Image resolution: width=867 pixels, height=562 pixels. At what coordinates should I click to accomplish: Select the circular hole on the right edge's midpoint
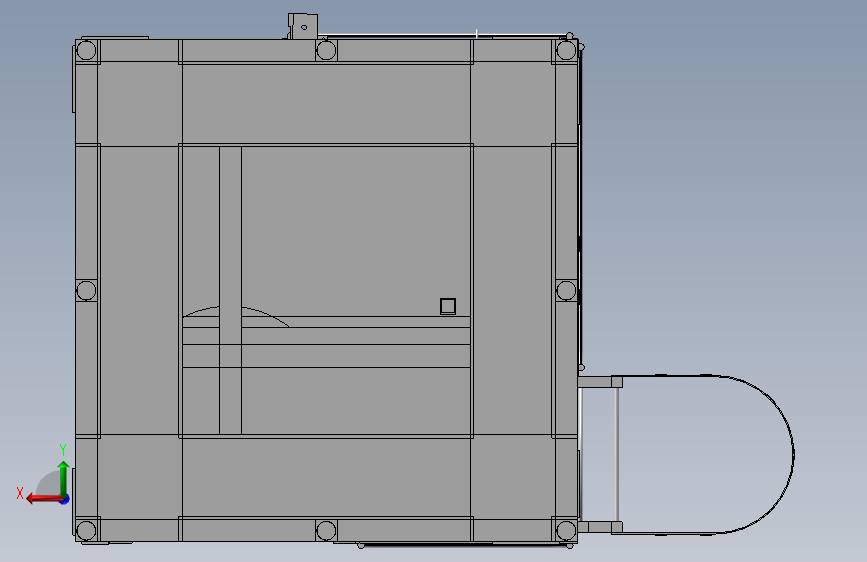tap(566, 290)
